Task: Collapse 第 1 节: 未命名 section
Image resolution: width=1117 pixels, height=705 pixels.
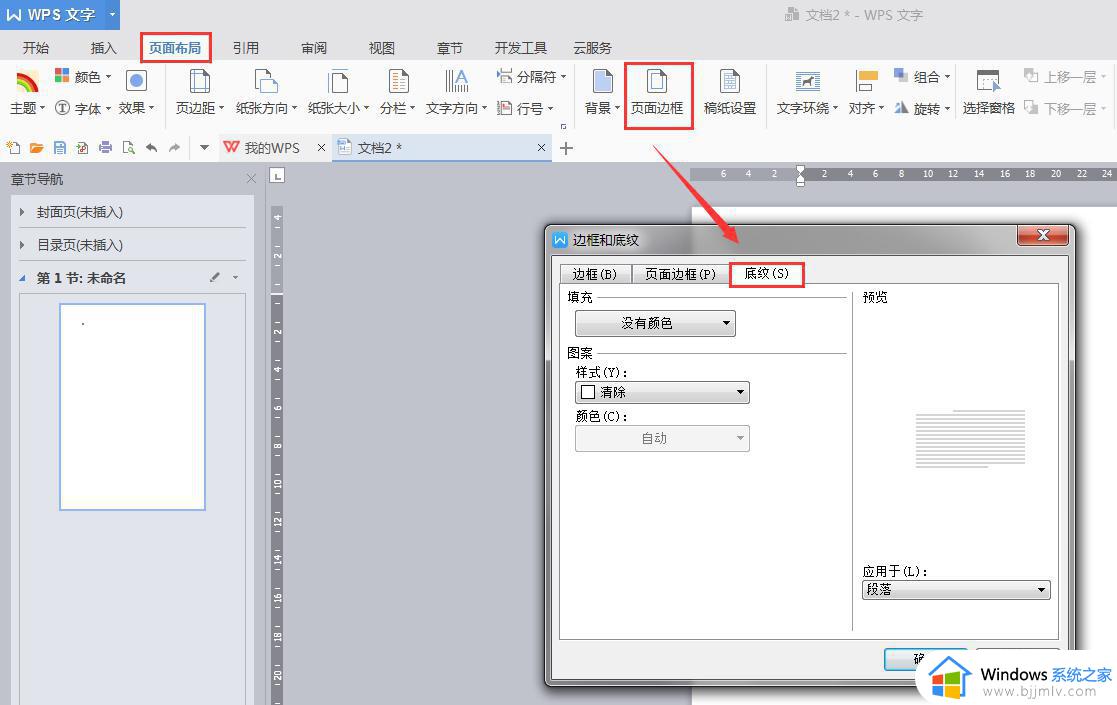Action: pos(22,278)
